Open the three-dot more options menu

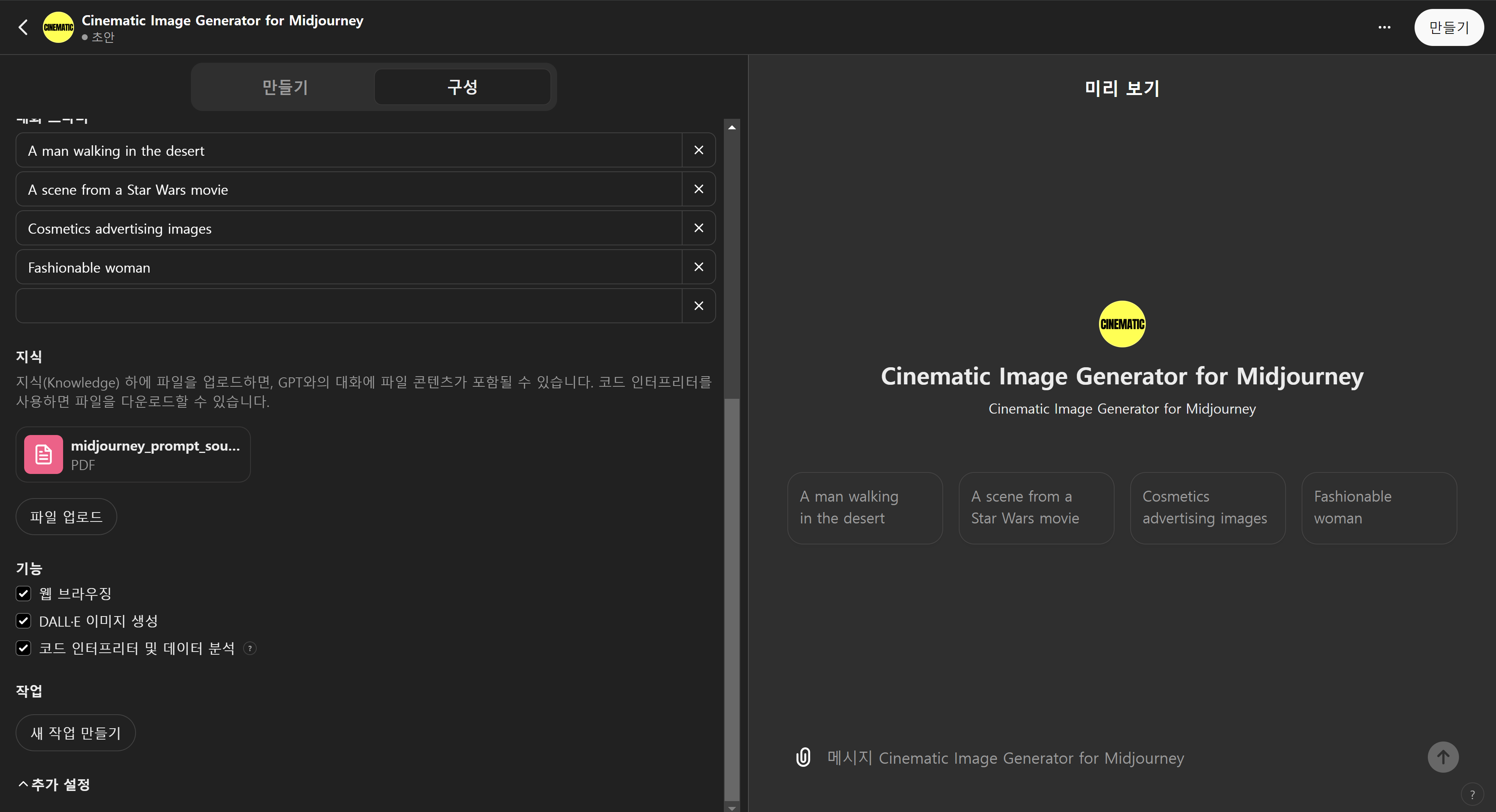tap(1384, 27)
